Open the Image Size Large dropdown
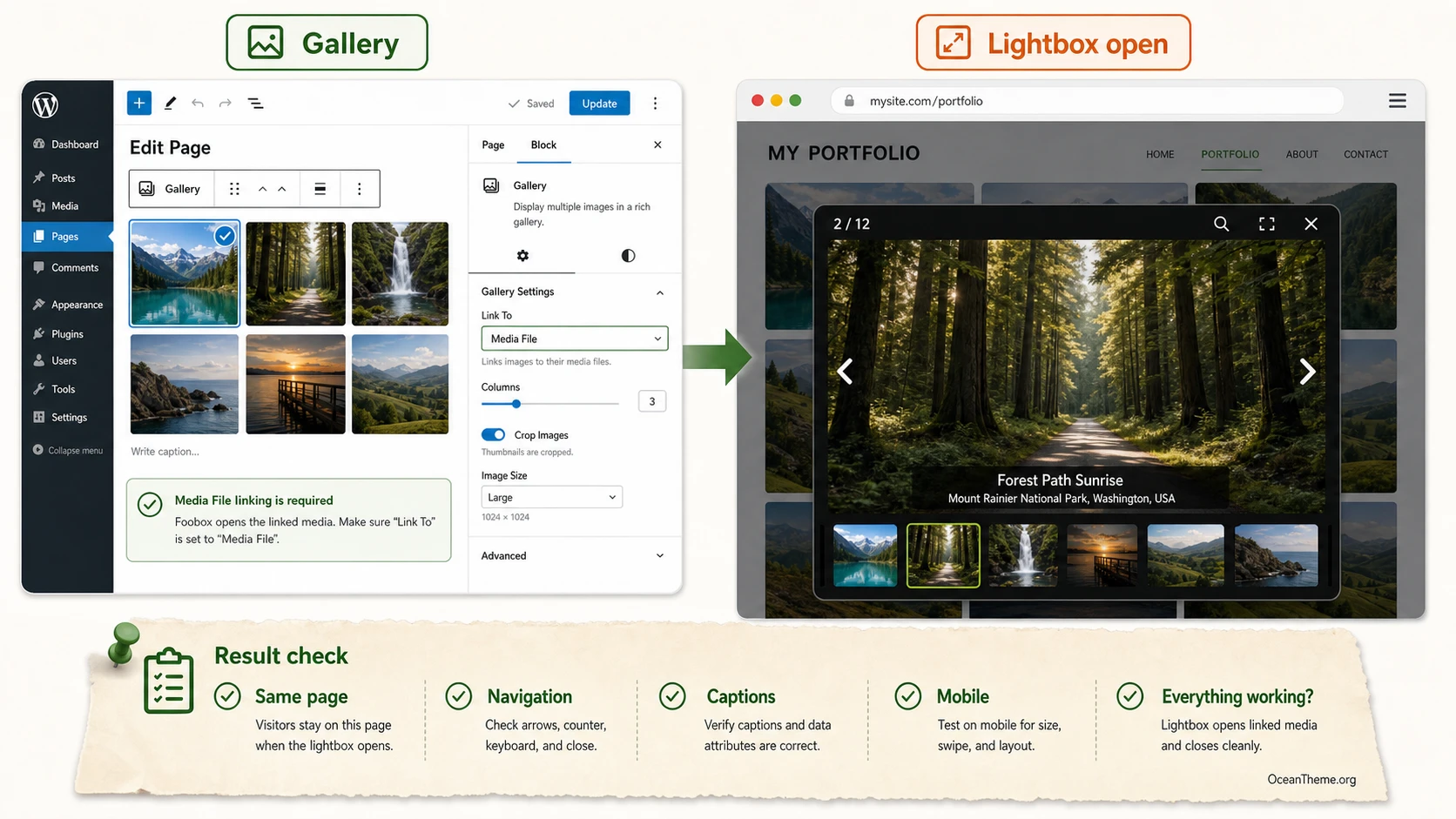The width and height of the screenshot is (1456, 819). click(x=551, y=497)
